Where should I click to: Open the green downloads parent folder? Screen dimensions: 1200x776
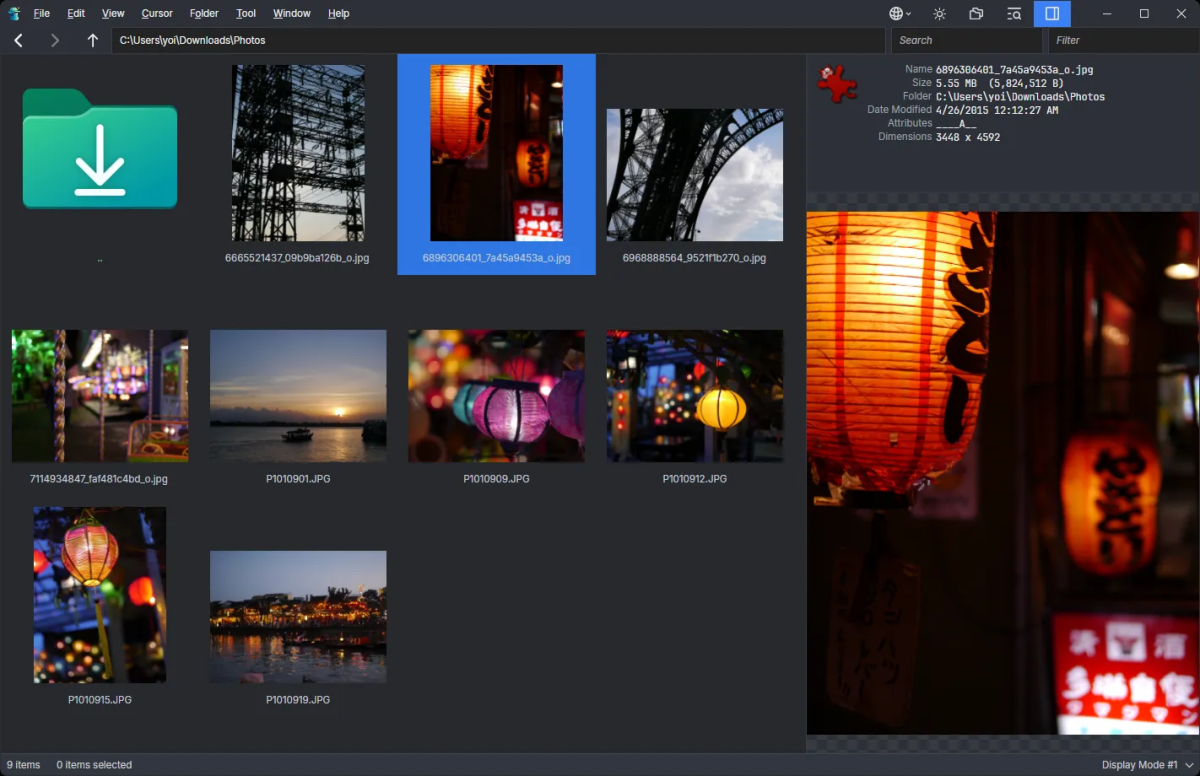[x=99, y=150]
